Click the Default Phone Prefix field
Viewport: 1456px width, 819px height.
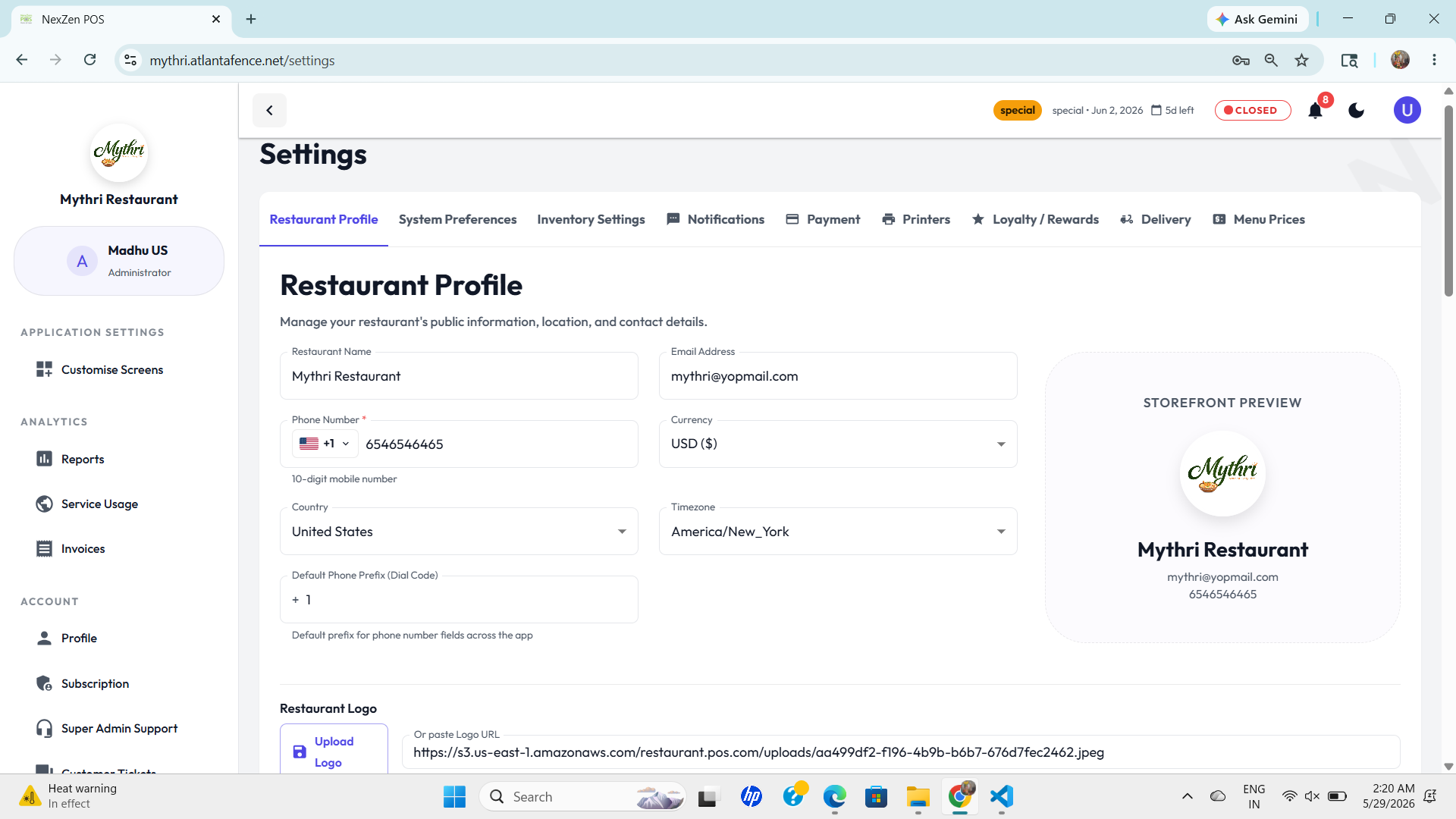459,601
